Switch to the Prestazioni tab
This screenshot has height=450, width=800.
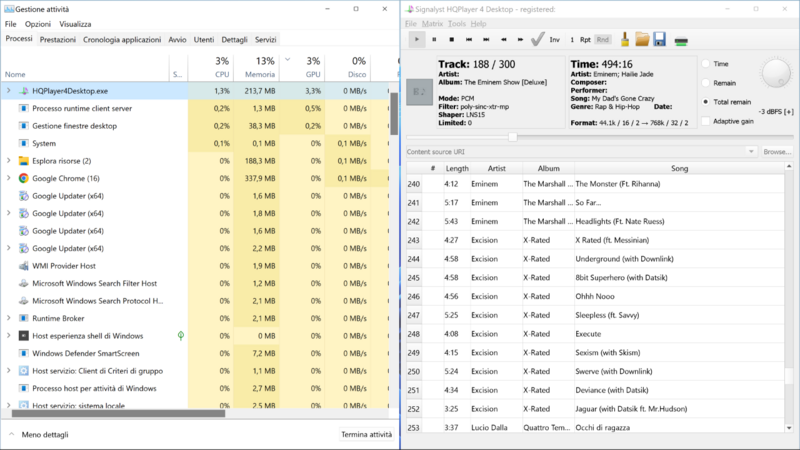[58, 39]
